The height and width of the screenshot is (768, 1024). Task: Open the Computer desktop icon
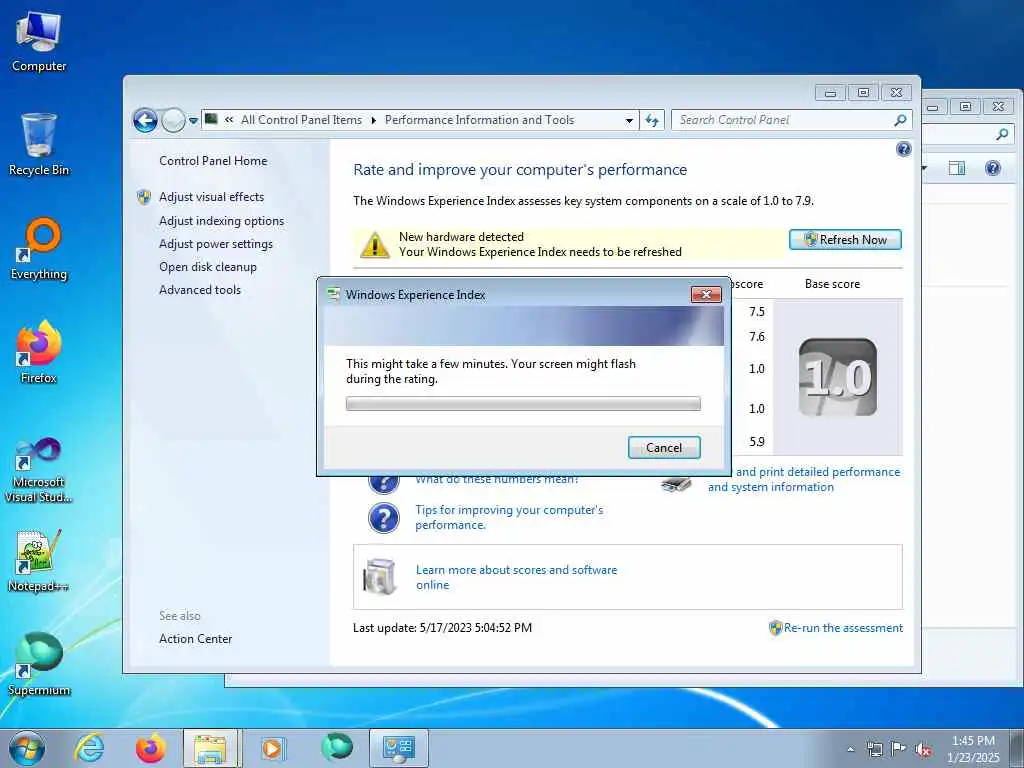pos(39,40)
